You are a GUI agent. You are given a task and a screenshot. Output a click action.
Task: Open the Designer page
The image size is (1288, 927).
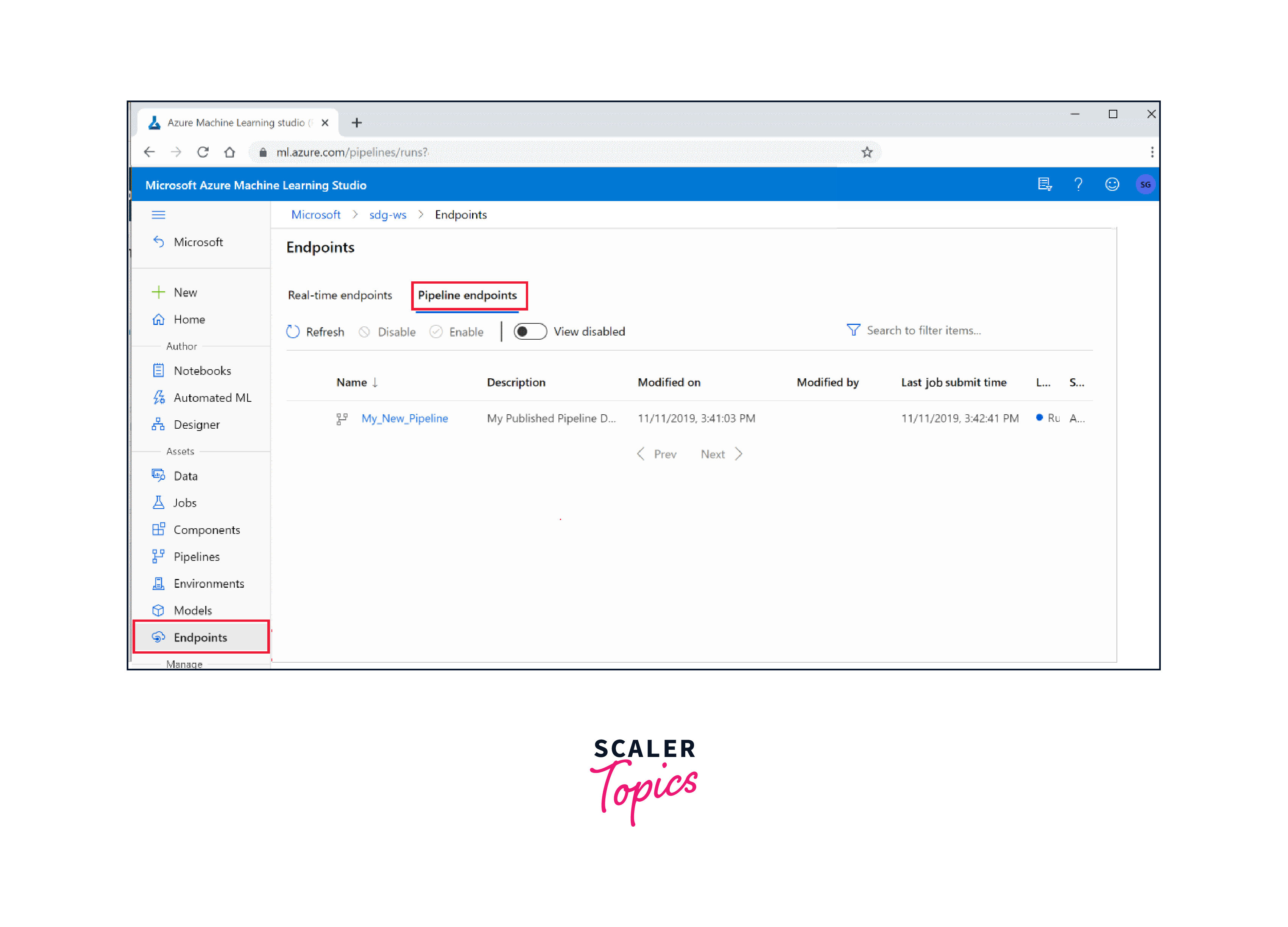click(196, 424)
